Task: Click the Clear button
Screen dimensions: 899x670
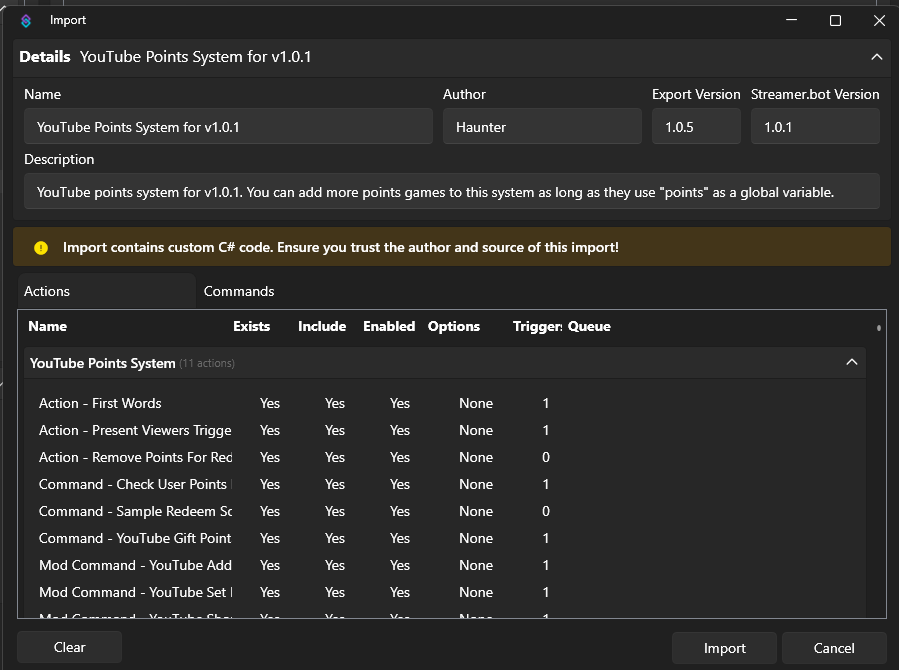Action: [x=69, y=647]
